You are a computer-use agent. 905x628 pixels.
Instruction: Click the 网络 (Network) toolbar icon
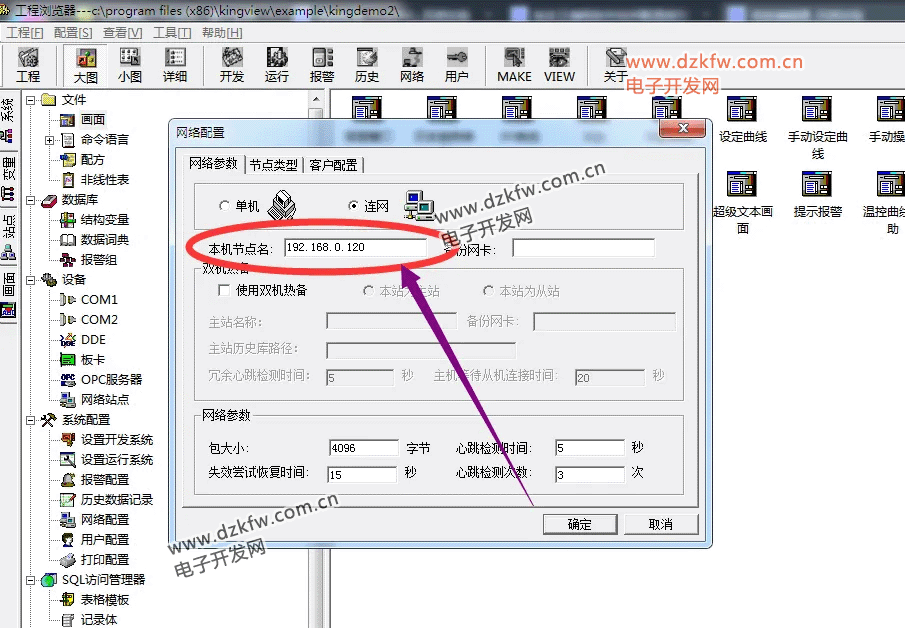(412, 65)
